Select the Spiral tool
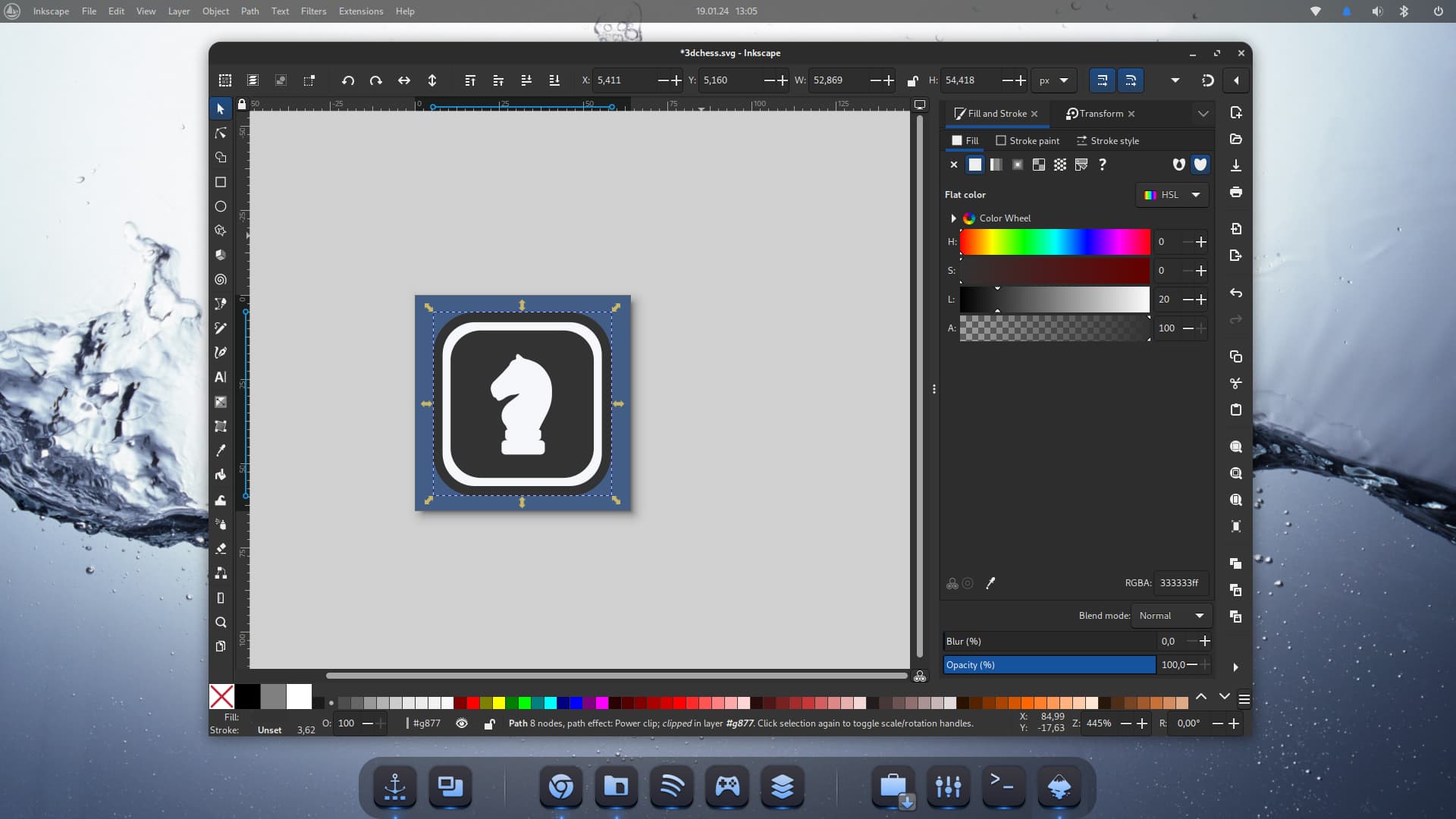Viewport: 1456px width, 819px height. [x=221, y=279]
